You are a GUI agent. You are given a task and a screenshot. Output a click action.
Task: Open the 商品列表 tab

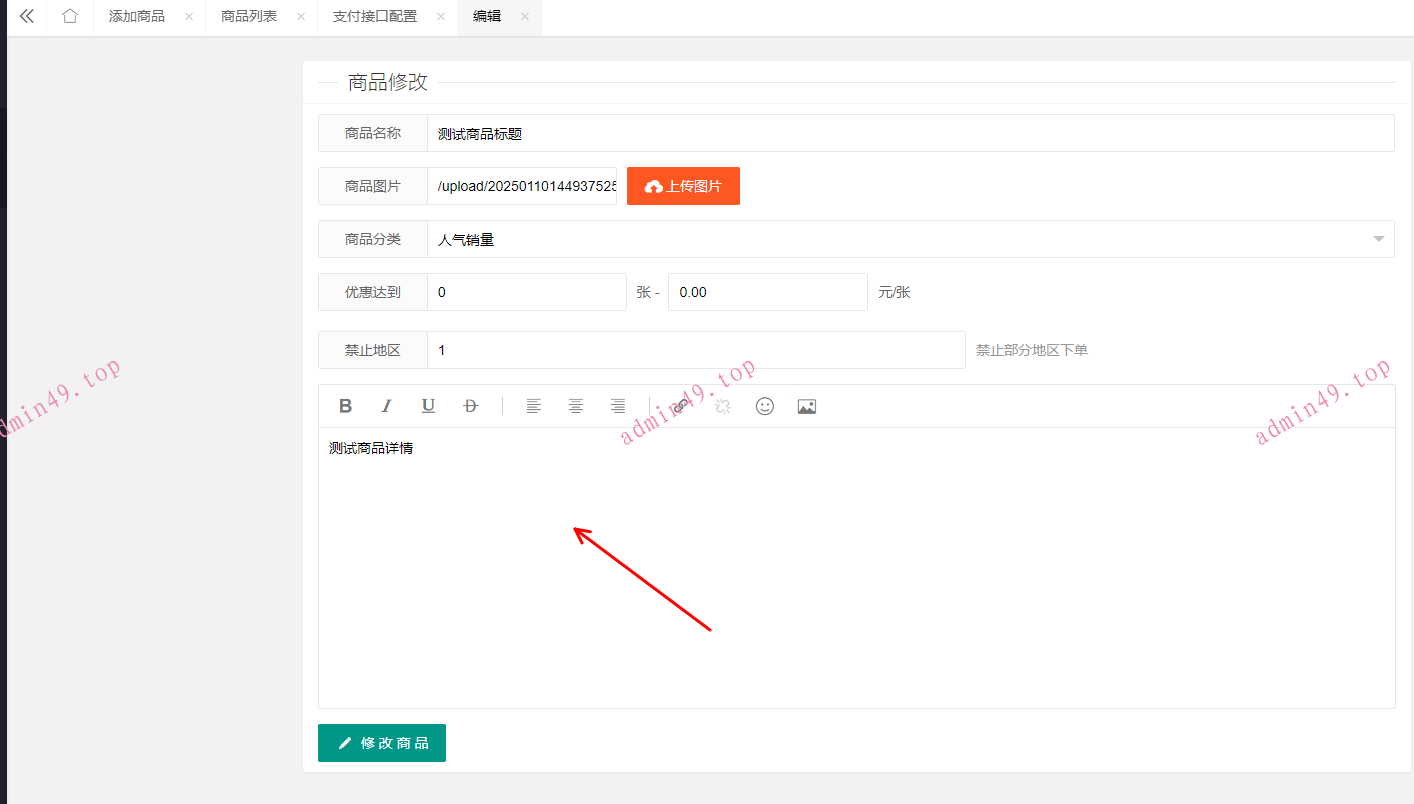[249, 17]
